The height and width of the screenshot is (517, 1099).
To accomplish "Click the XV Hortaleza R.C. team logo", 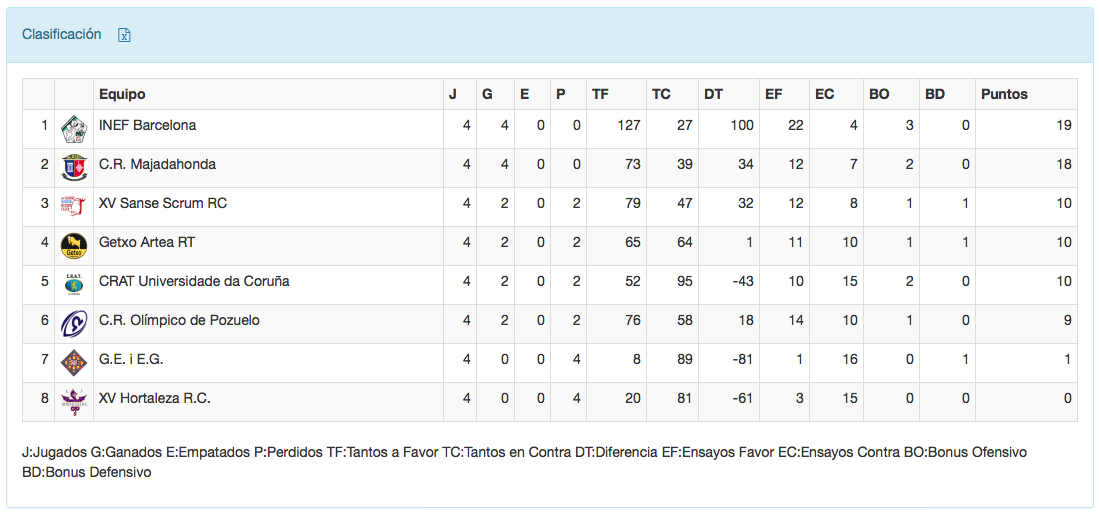I will tap(73, 401).
